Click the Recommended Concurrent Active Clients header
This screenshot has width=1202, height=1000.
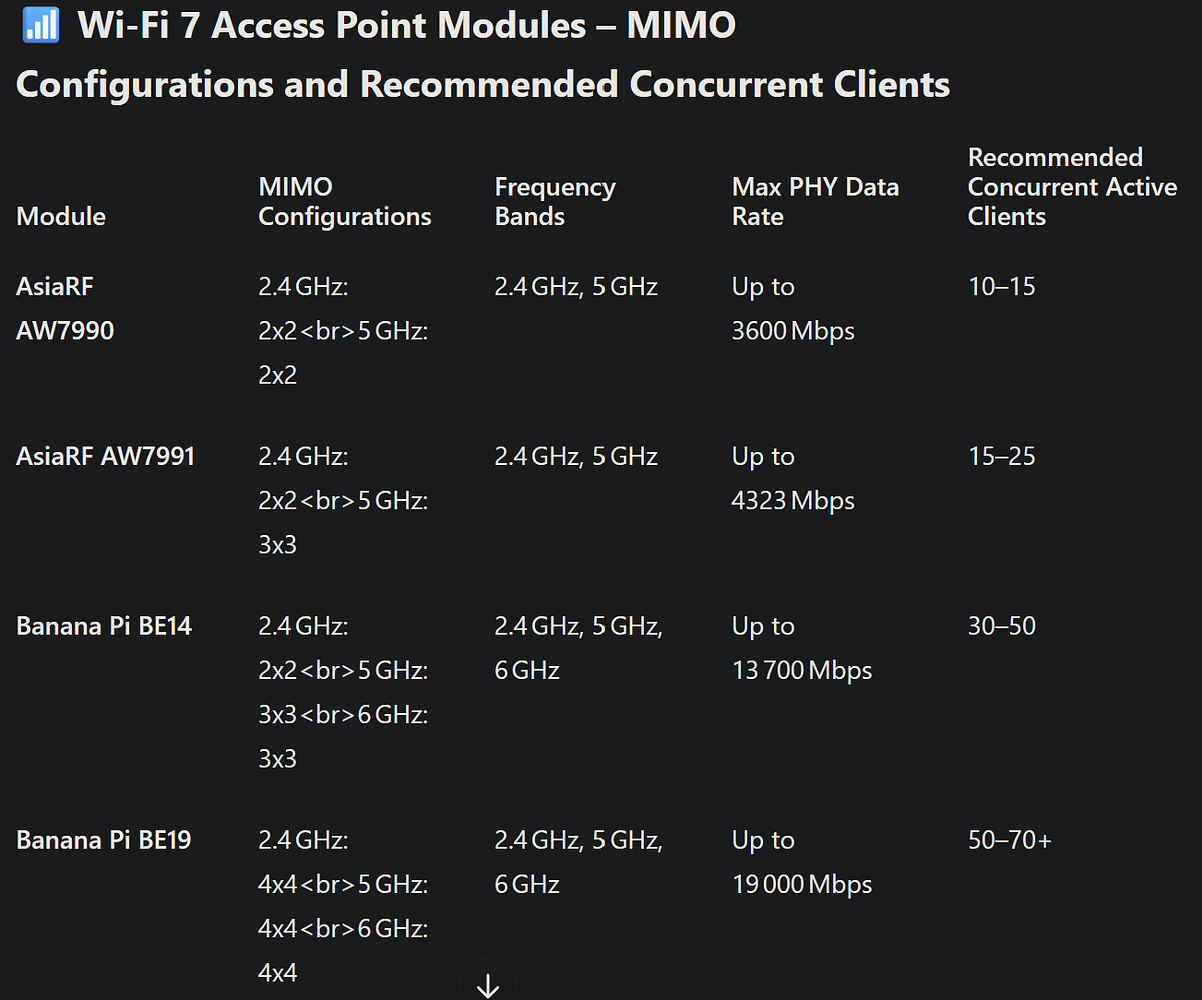[x=1072, y=187]
